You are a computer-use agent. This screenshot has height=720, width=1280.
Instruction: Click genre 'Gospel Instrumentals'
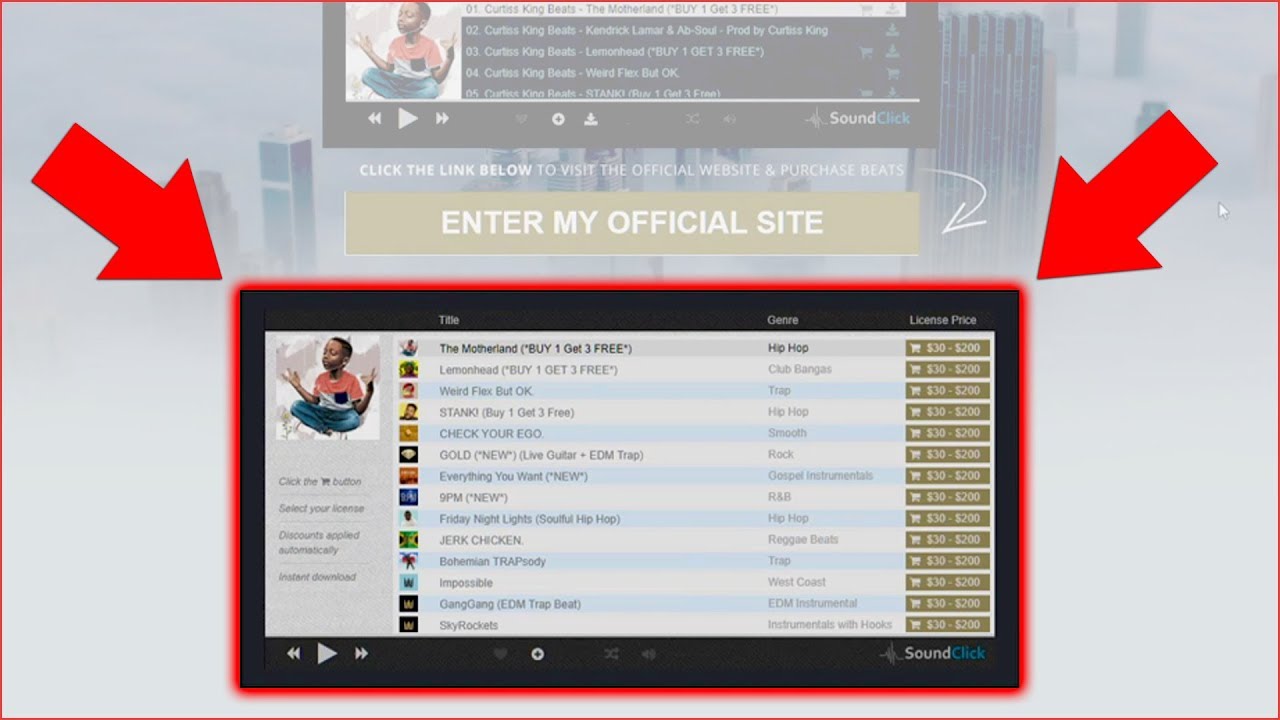coord(820,476)
